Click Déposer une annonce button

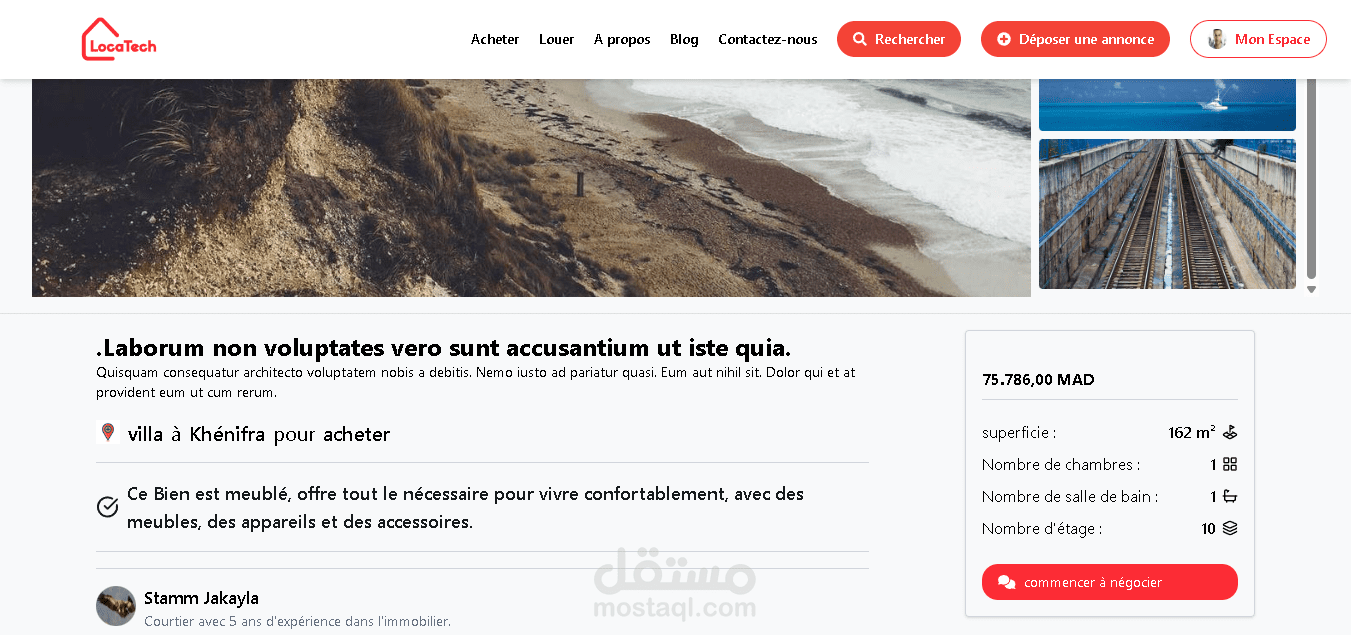pos(1075,39)
